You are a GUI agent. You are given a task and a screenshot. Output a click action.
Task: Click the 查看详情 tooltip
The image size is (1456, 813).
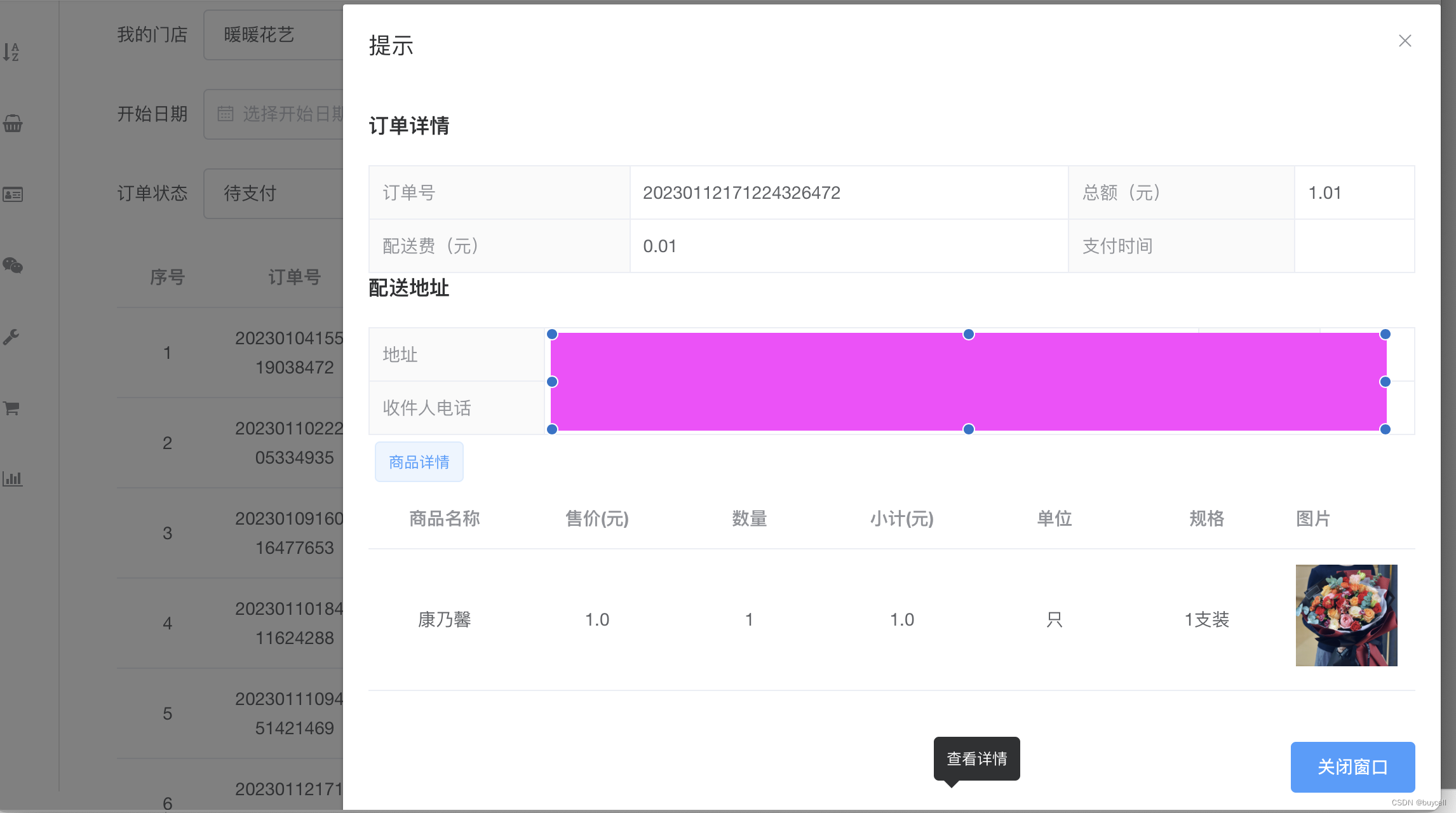tap(976, 758)
